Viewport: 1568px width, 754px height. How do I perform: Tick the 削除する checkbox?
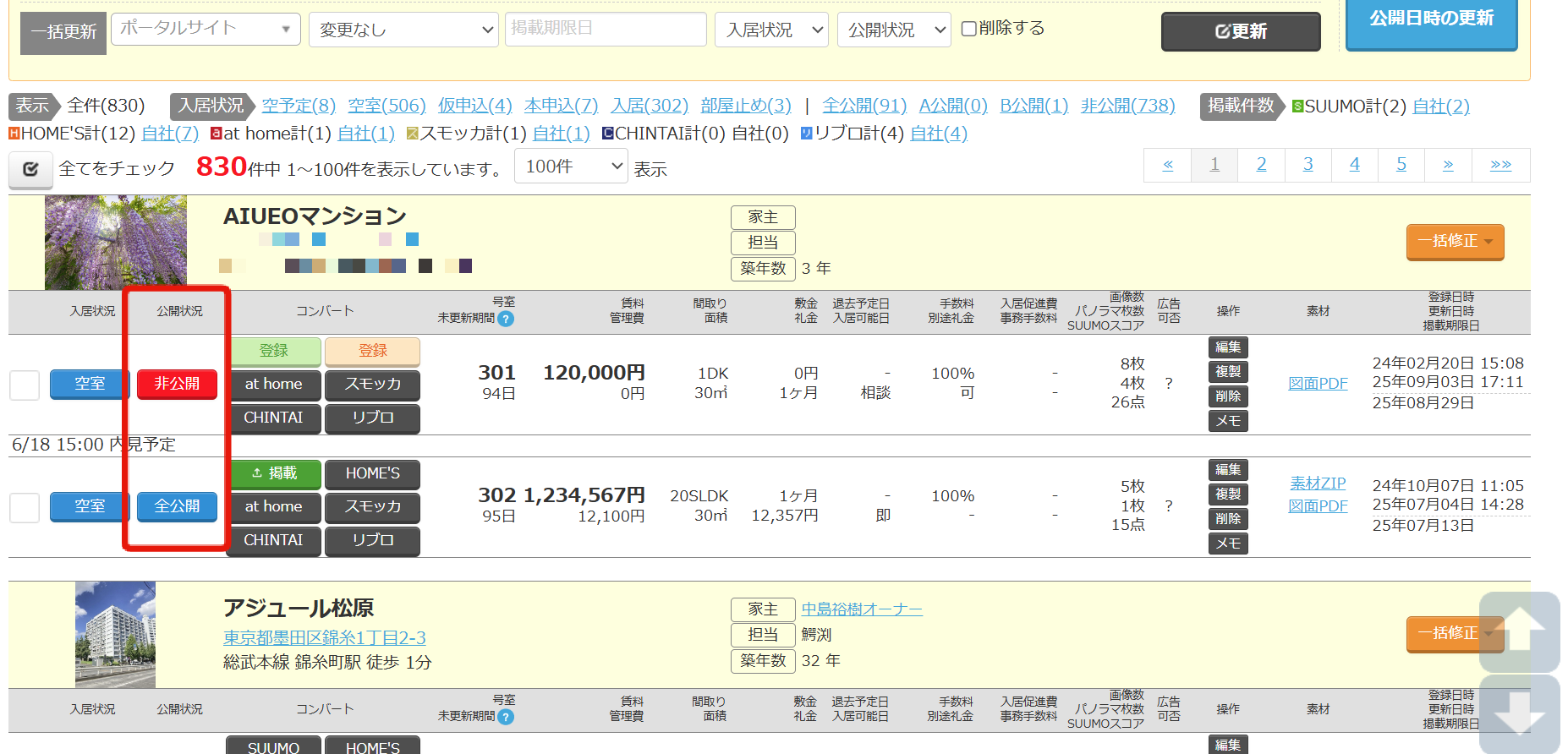[x=969, y=29]
